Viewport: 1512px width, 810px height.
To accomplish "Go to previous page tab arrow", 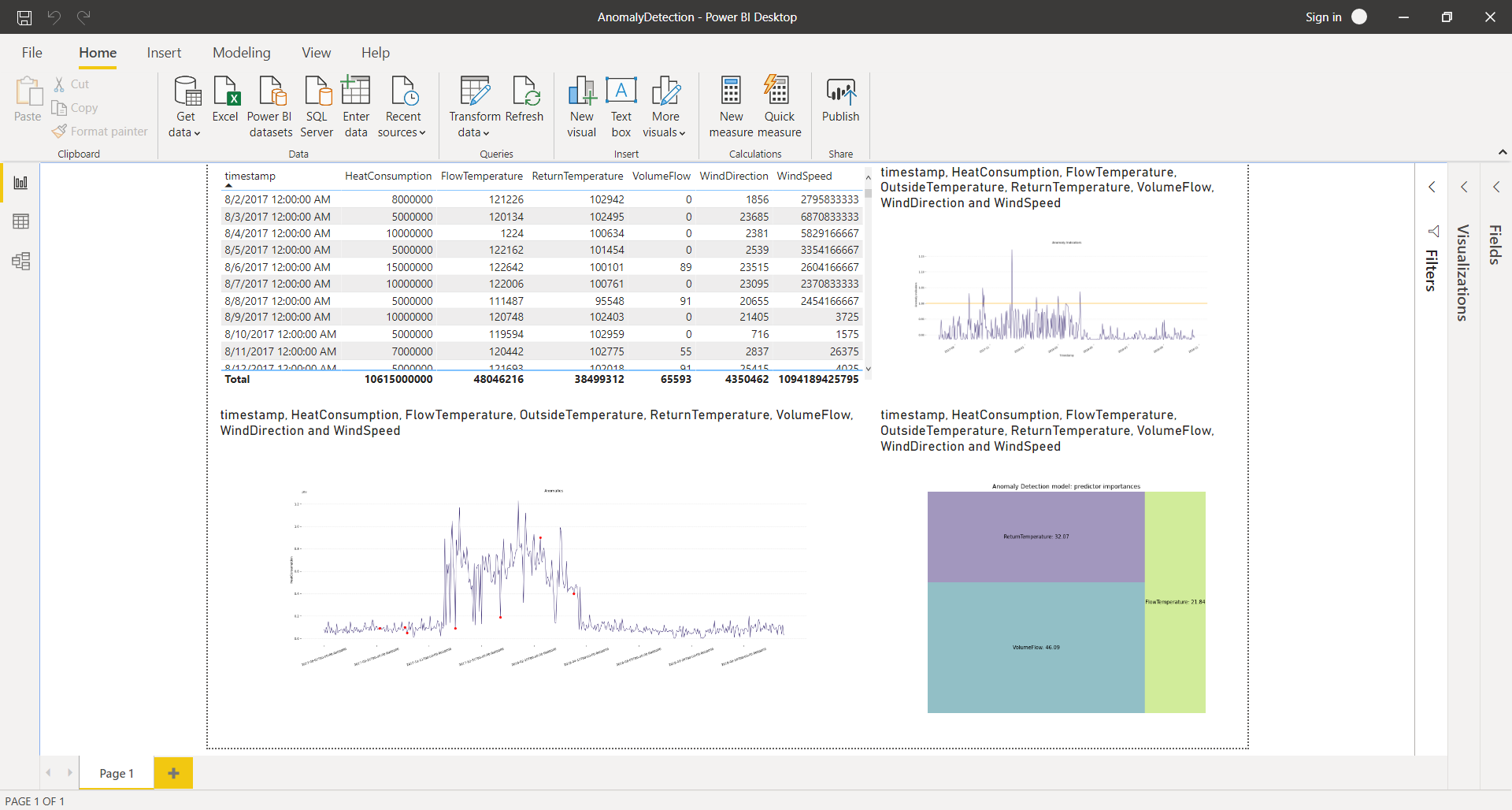I will point(49,773).
